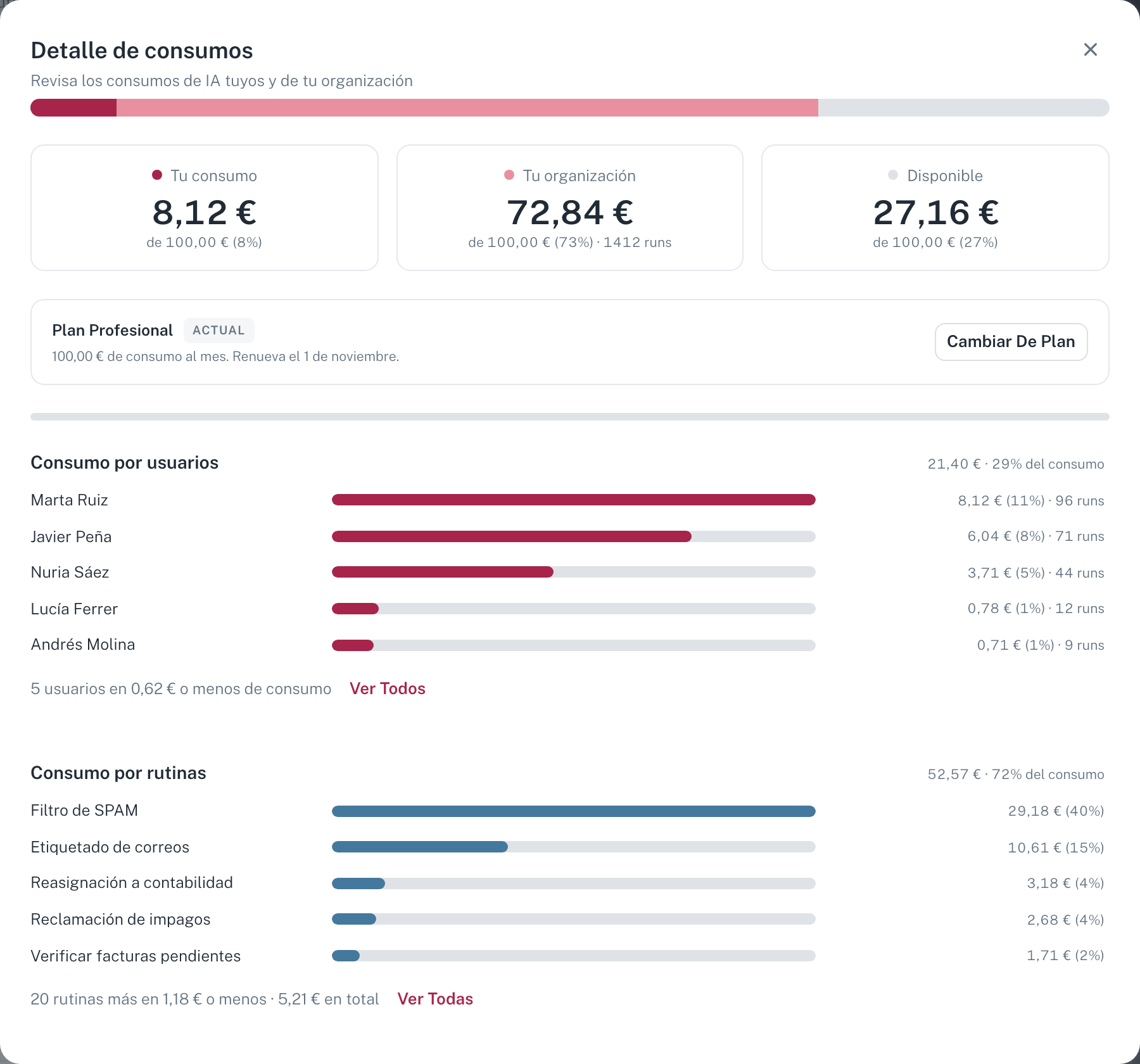1140x1064 pixels.
Task: Select the Verificar facturas pendientes routine name
Action: click(136, 956)
